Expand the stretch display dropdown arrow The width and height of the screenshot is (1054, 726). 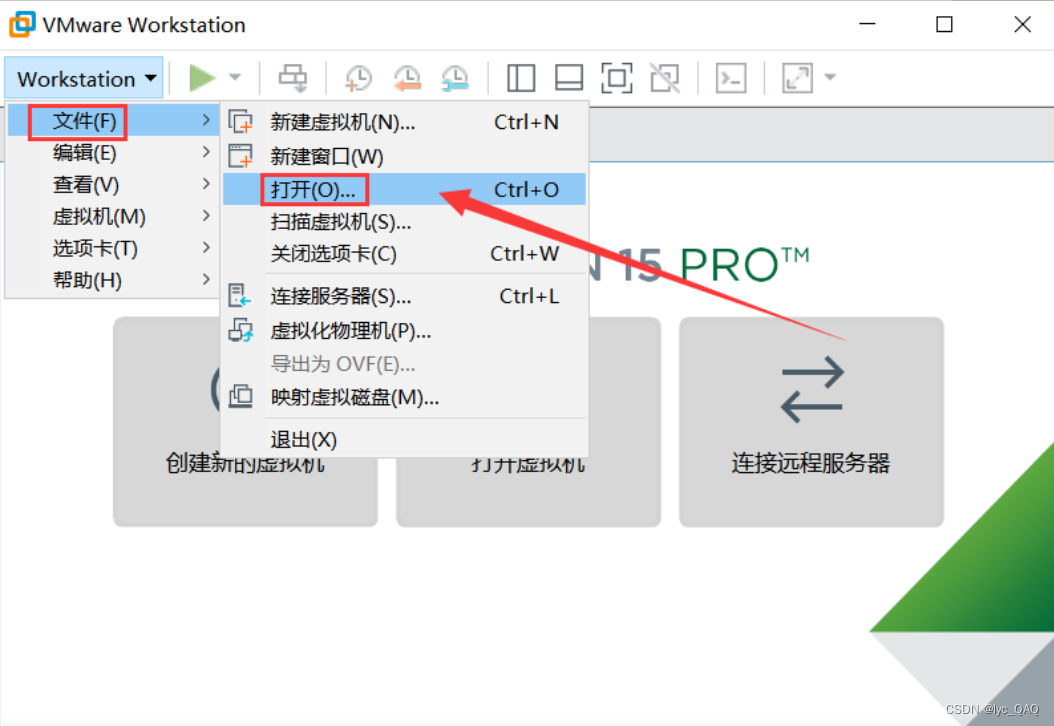[830, 77]
